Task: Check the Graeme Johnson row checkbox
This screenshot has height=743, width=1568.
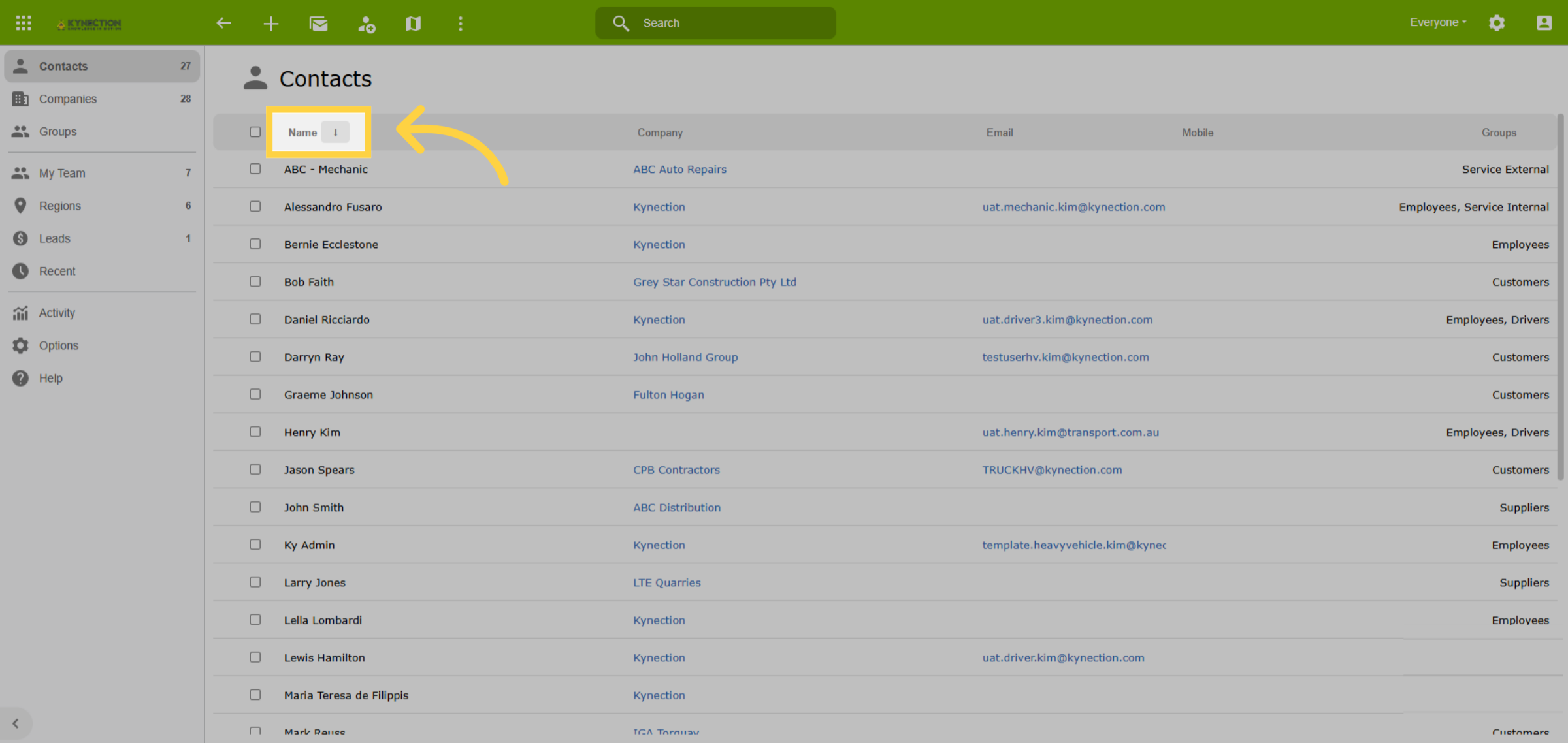Action: pos(255,394)
